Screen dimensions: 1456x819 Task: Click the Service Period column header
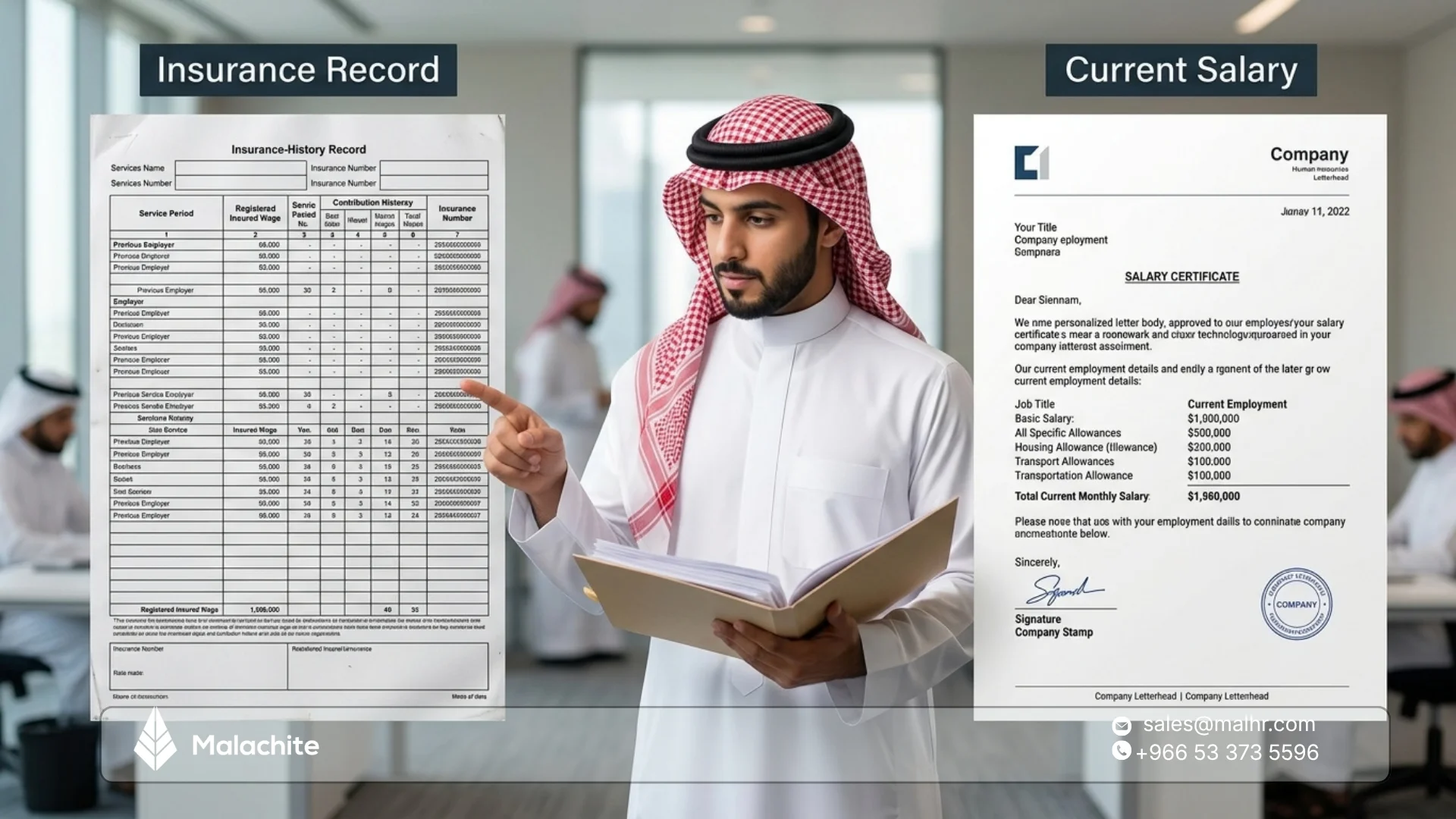[x=166, y=213]
